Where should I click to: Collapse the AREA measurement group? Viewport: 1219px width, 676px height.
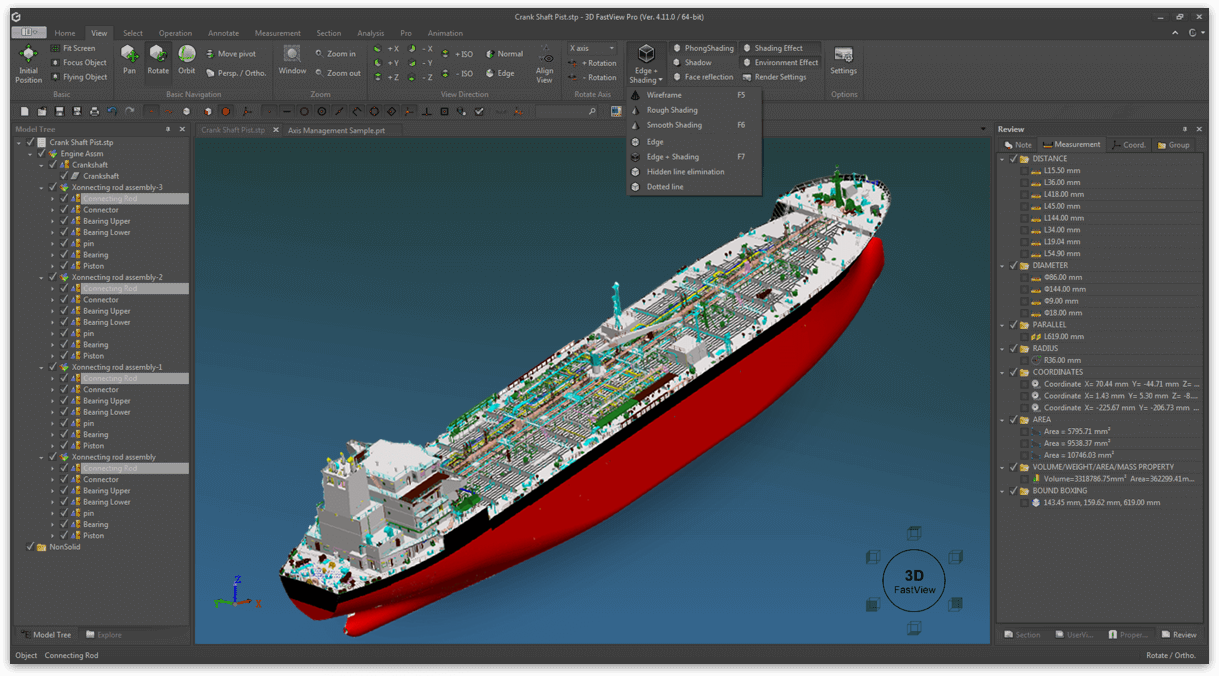(x=1002, y=420)
